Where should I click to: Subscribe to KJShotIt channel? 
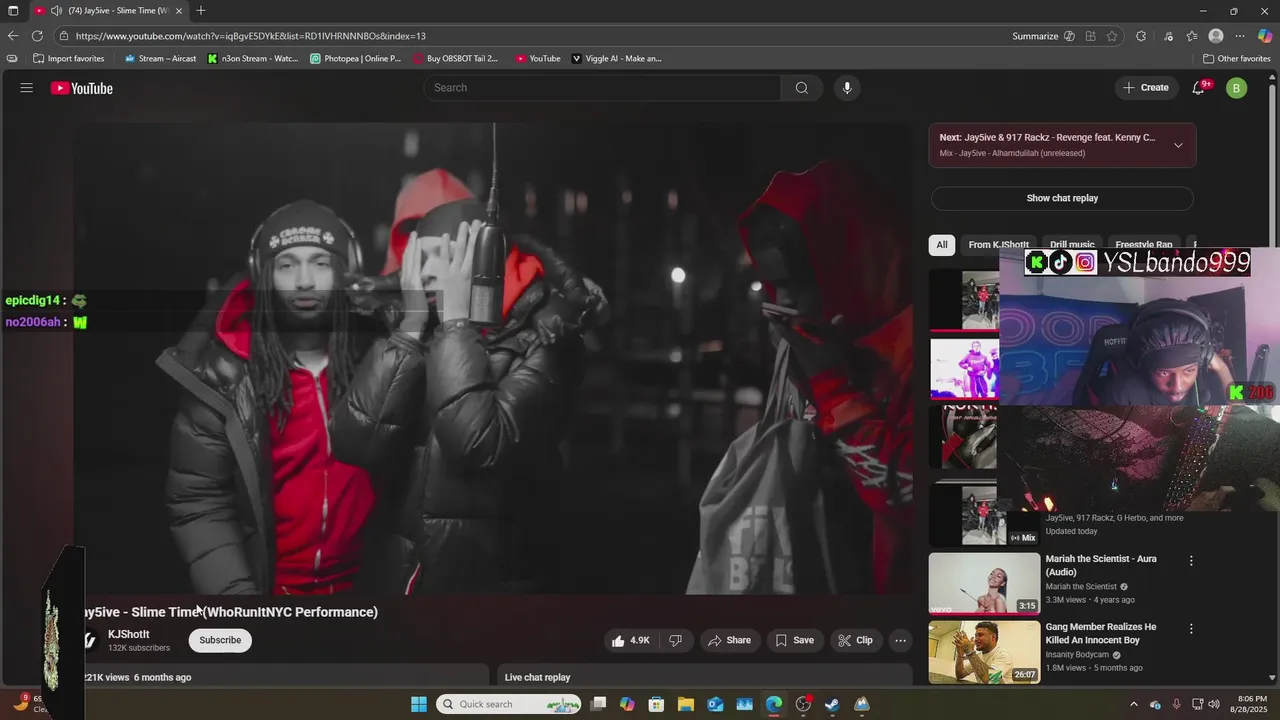pos(220,640)
